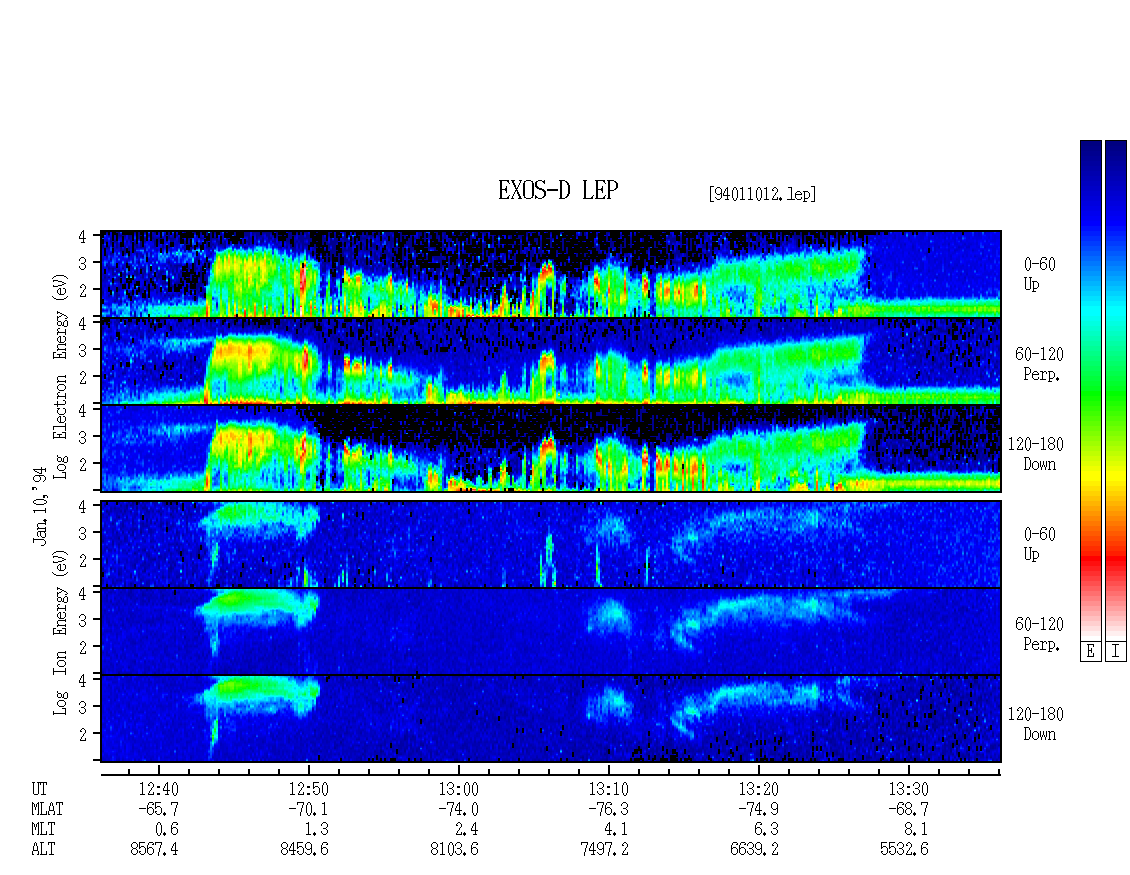The width and height of the screenshot is (1130, 875).
Task: Click the MLAT value -76.3
Action: click(x=608, y=809)
